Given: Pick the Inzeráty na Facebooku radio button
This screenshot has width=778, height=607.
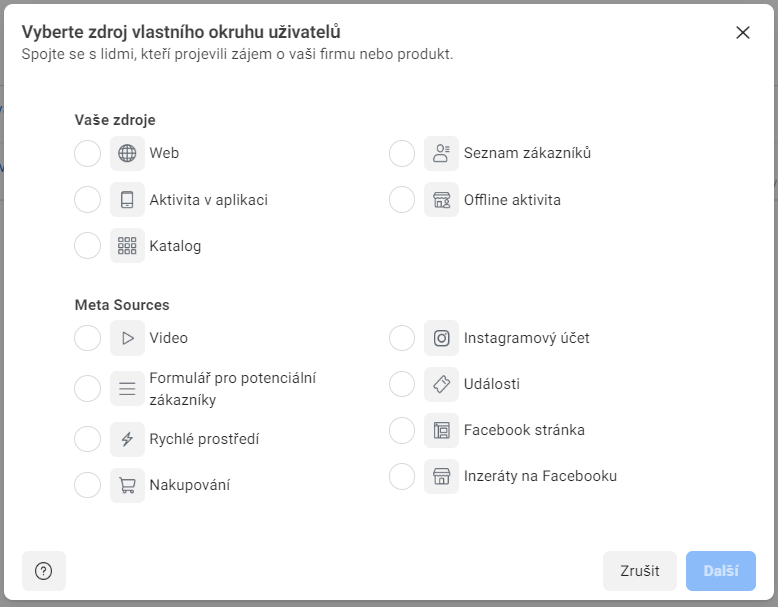Looking at the screenshot, I should [x=402, y=476].
